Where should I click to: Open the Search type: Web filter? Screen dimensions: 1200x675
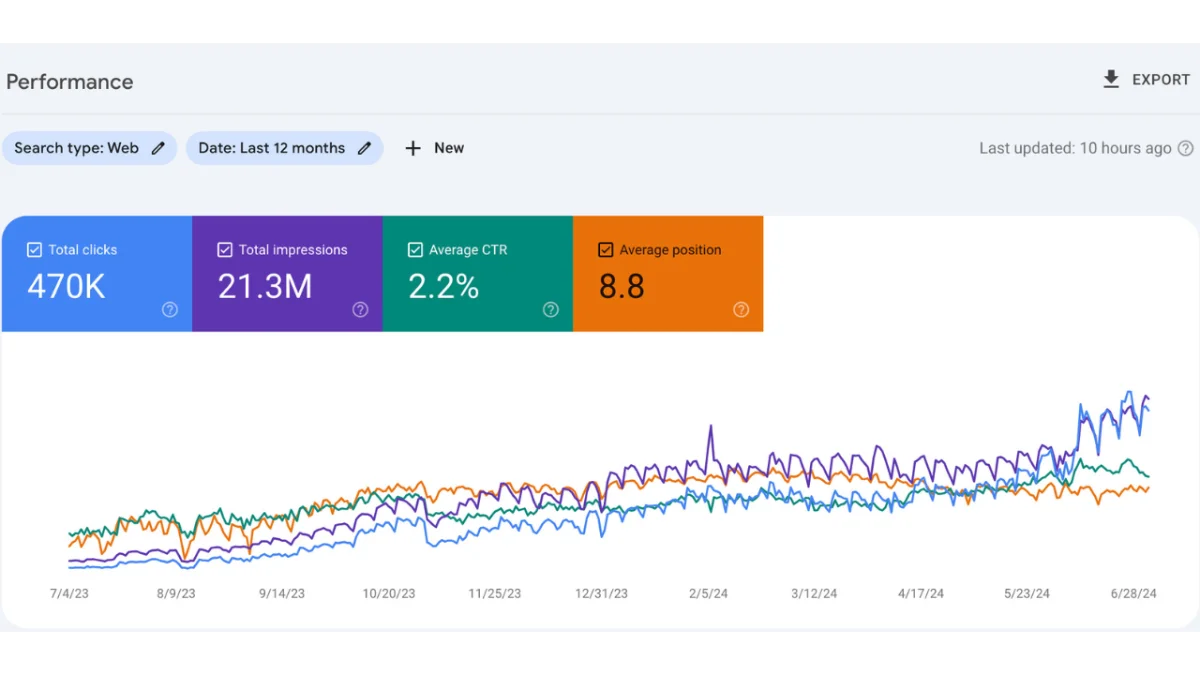[77, 148]
